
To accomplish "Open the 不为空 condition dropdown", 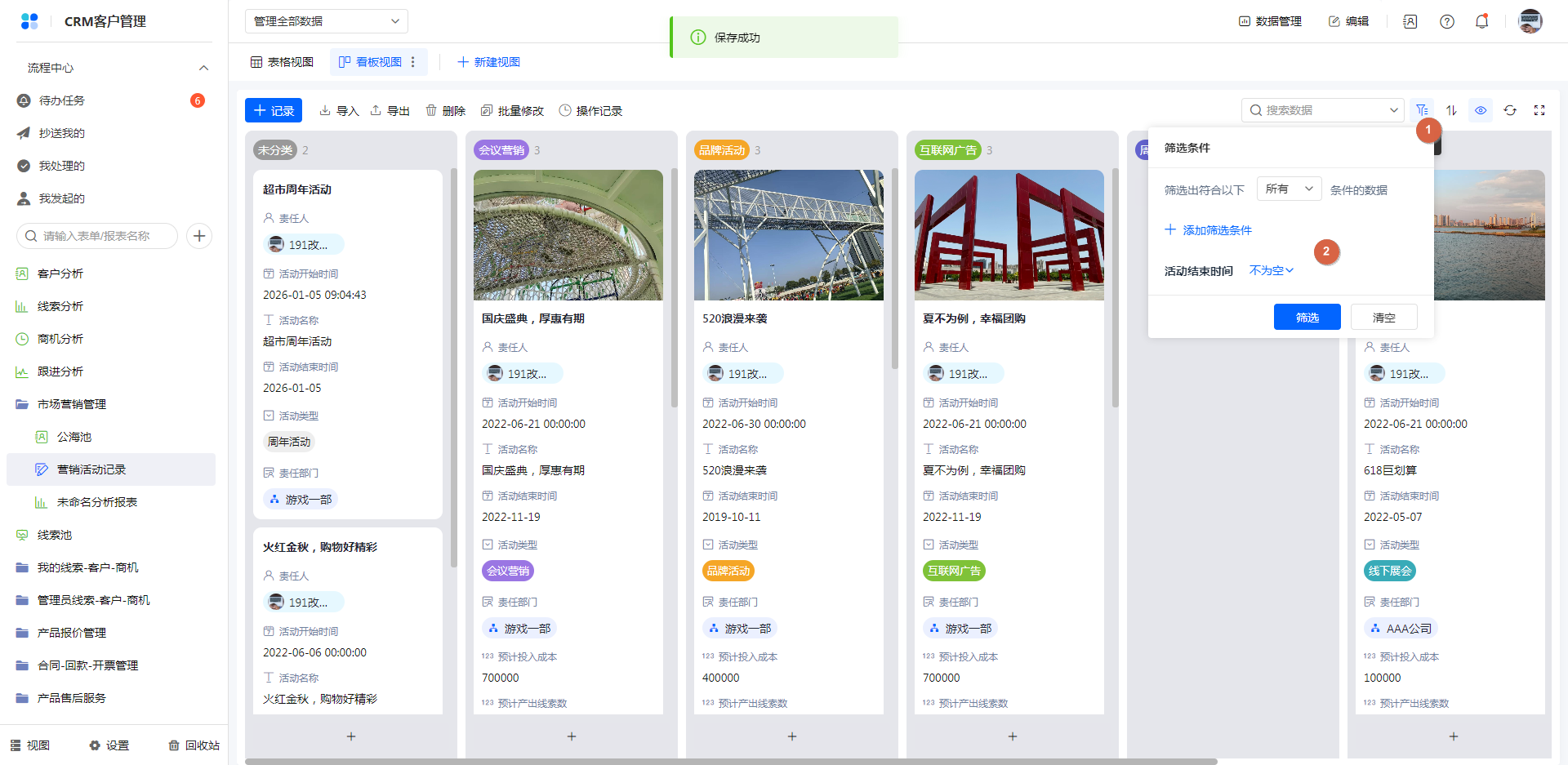I will 1271,271.
